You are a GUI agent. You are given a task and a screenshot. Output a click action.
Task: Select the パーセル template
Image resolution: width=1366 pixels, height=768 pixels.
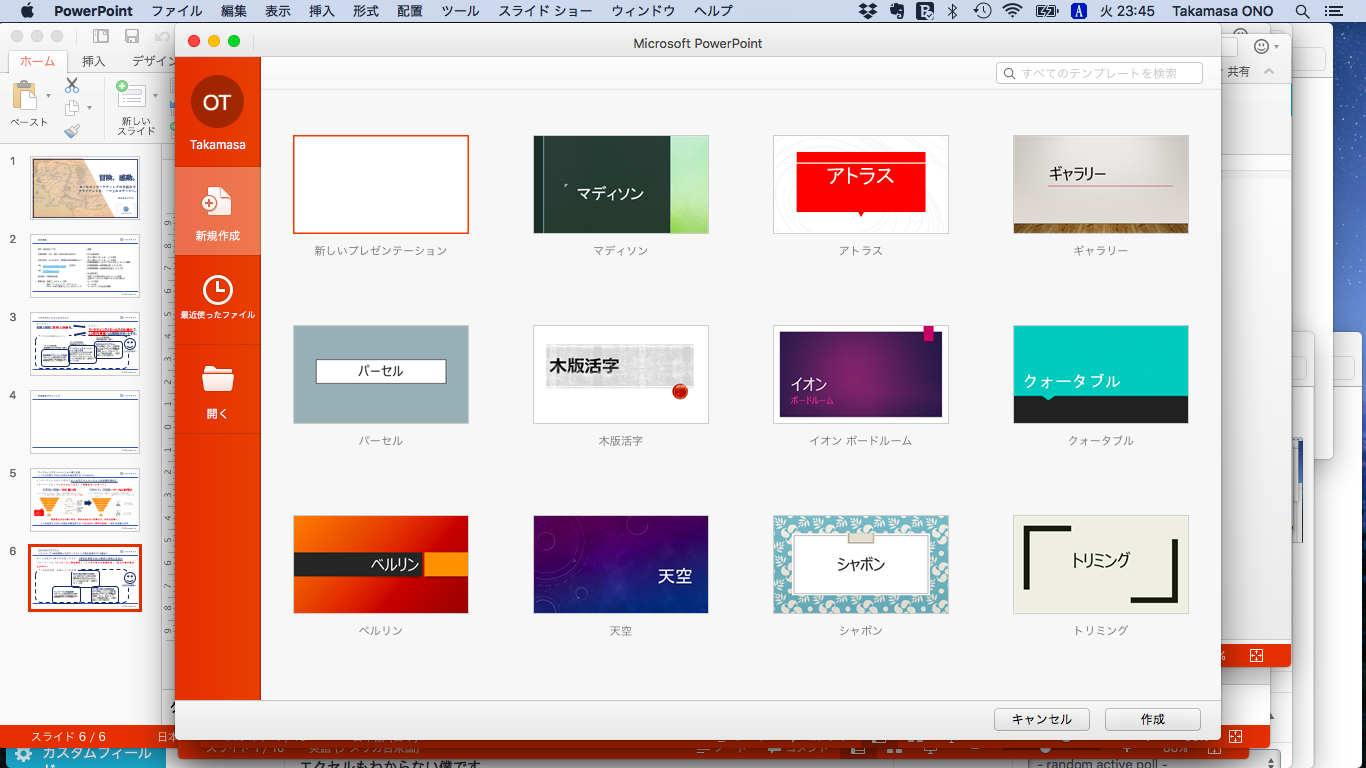pyautogui.click(x=381, y=374)
